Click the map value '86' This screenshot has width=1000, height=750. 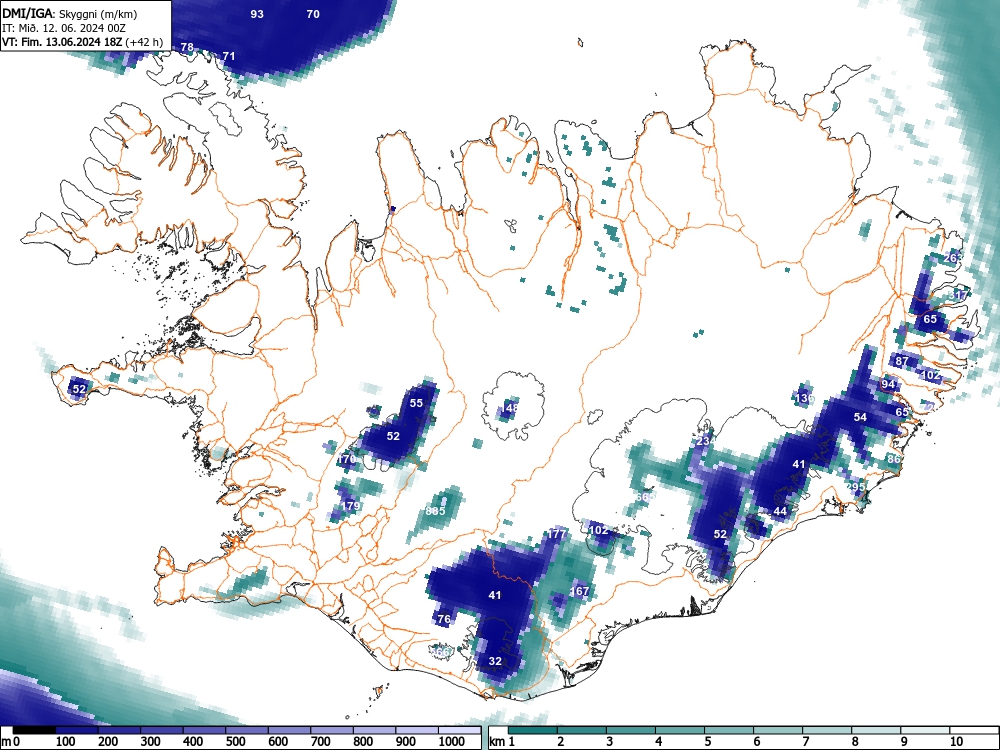893,459
